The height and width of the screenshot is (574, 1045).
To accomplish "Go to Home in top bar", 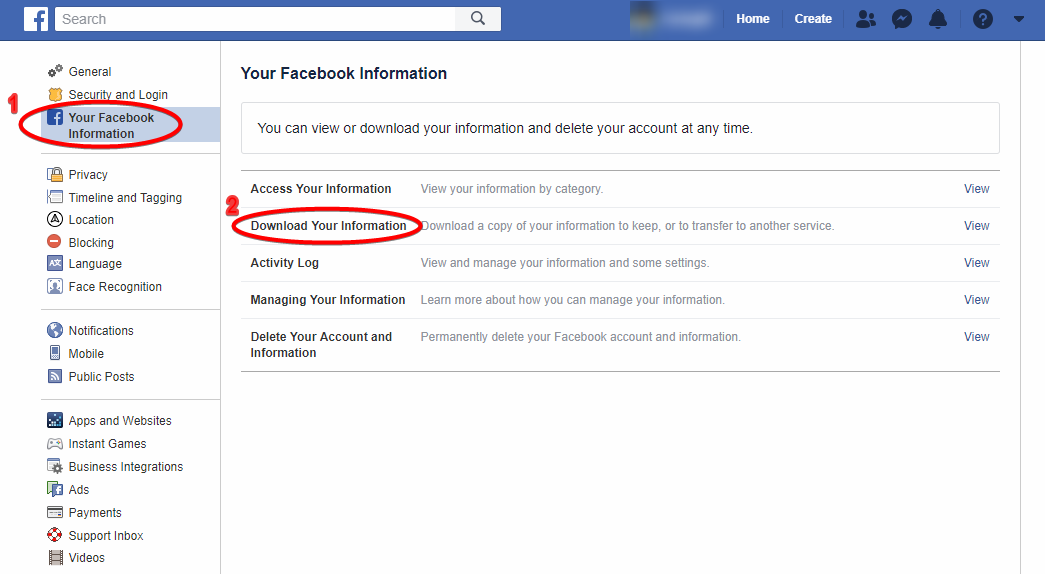I will coord(753,19).
